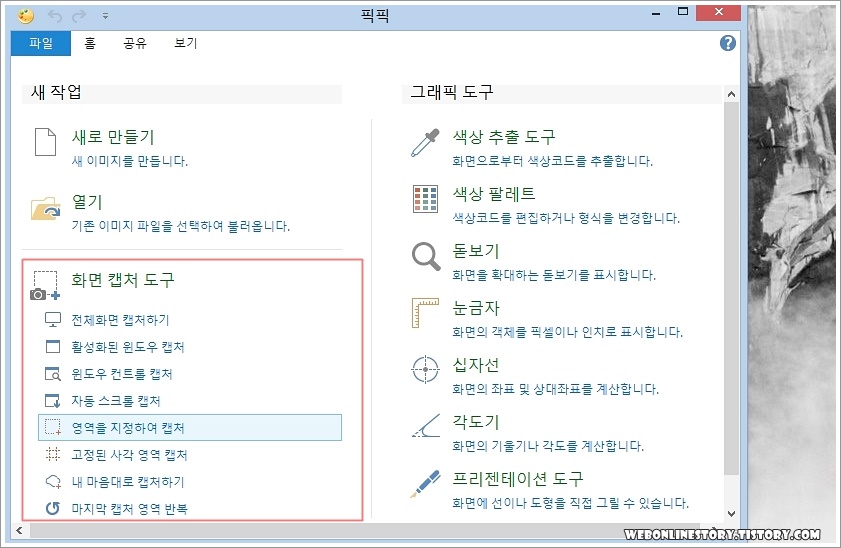Click the dotted rectangle icon for 영역을 지정하여 캡처
Image resolution: width=841 pixels, height=548 pixels.
point(53,427)
